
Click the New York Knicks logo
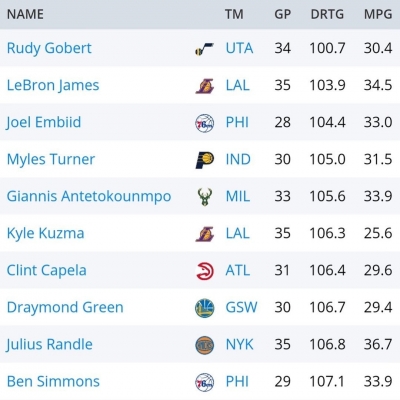[x=204, y=345]
